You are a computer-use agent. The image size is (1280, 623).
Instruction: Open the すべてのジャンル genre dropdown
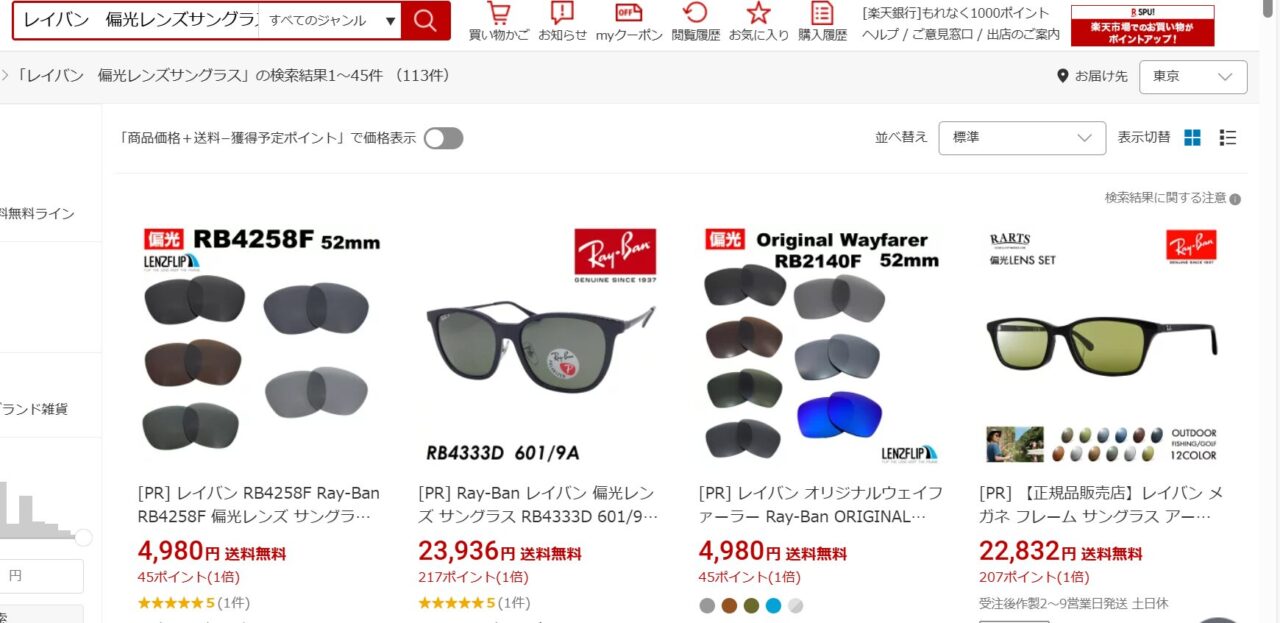click(331, 21)
